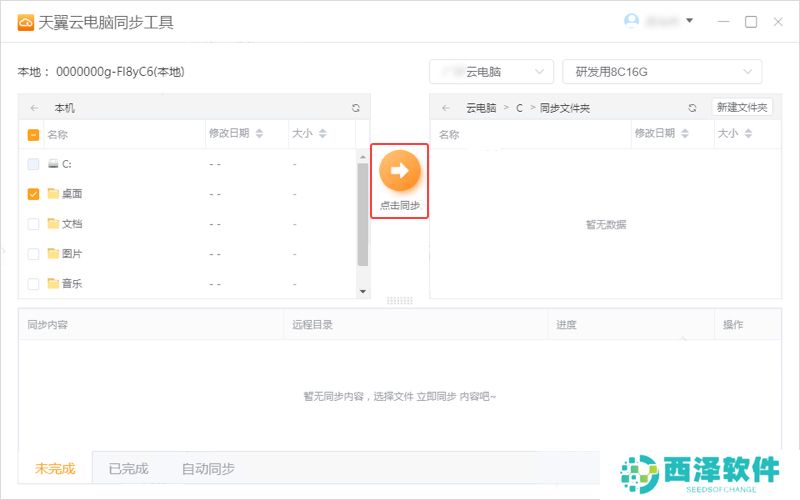Check the 音乐 folder checkbox
The height and width of the screenshot is (500, 800).
pyautogui.click(x=33, y=284)
